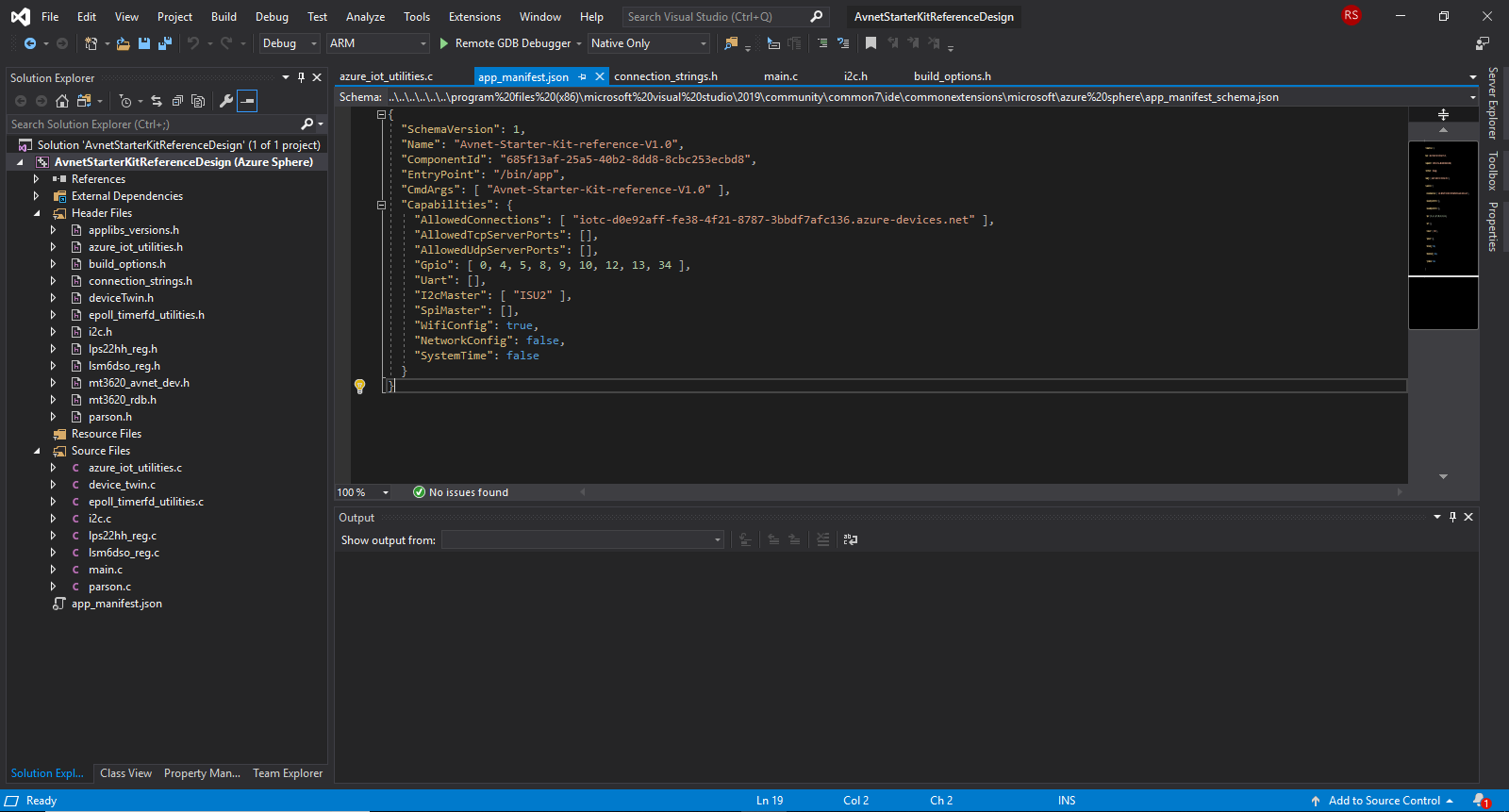Viewport: 1509px width, 812px height.
Task: Click the editor minimap scroll thumbnail
Action: click(1443, 209)
